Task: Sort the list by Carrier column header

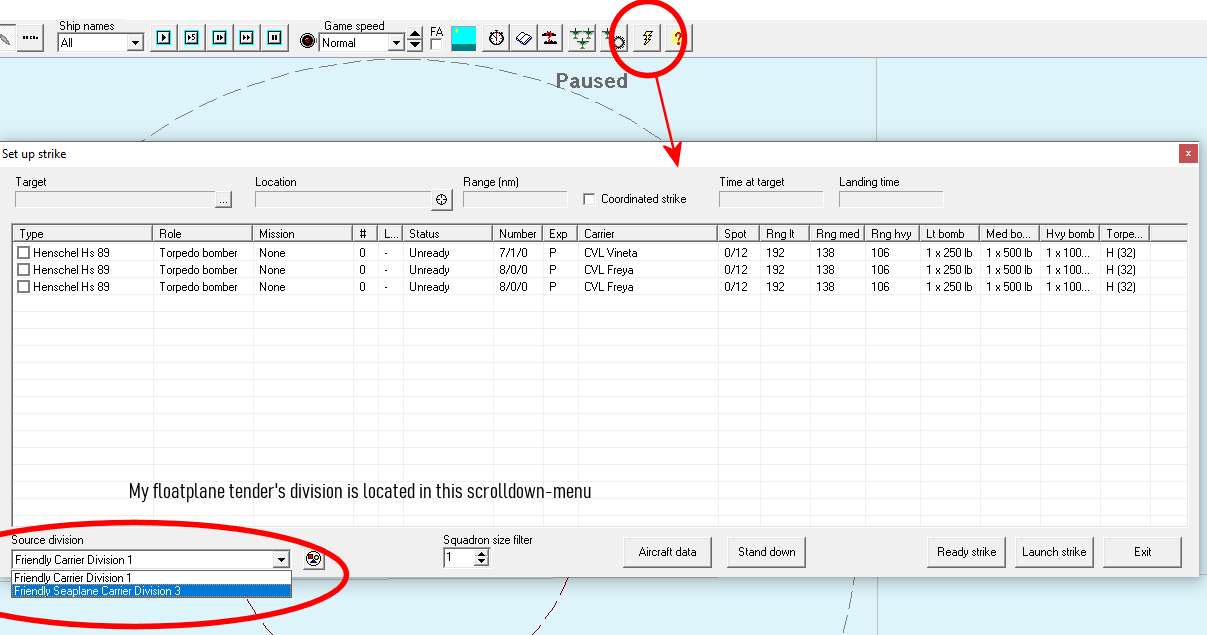Action: click(646, 234)
